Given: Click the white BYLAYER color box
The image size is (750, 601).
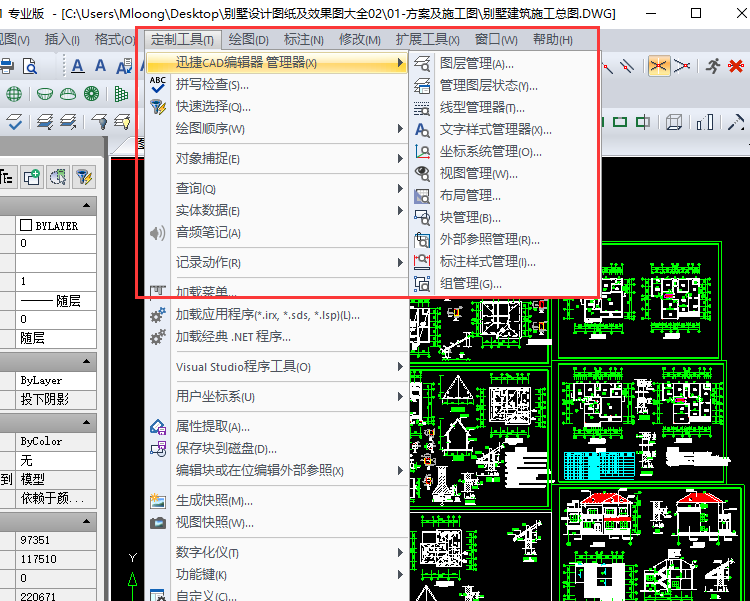Looking at the screenshot, I should click(x=26, y=225).
